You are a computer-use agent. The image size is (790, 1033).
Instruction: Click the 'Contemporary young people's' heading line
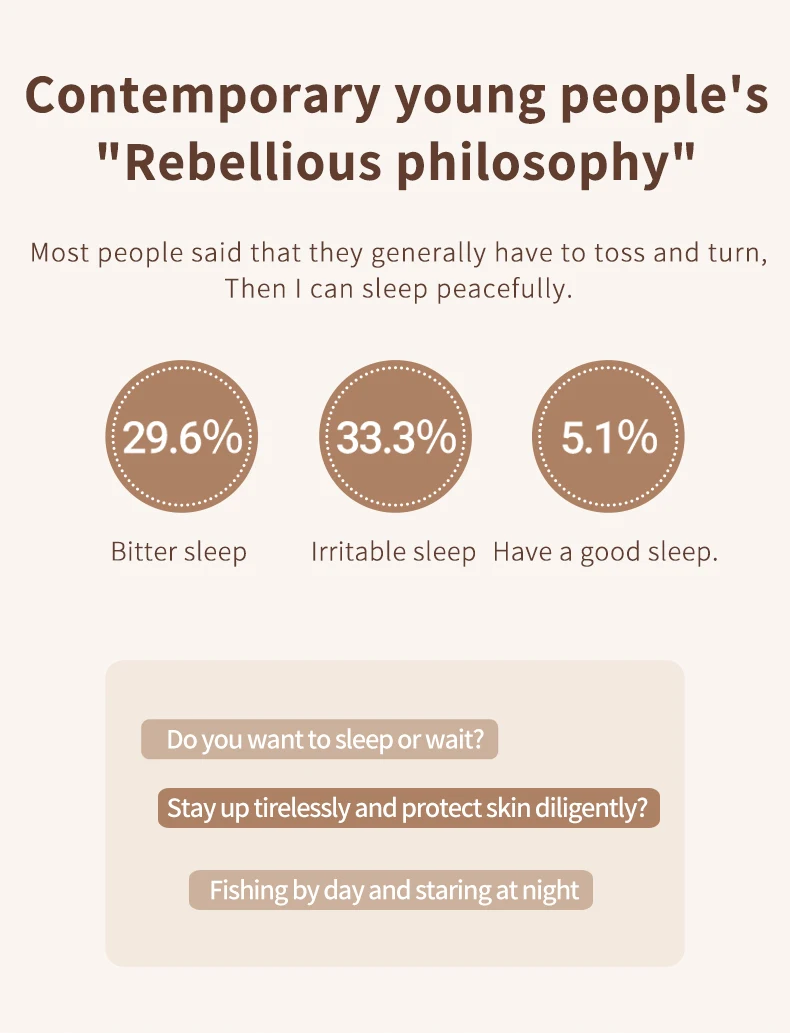click(x=397, y=96)
